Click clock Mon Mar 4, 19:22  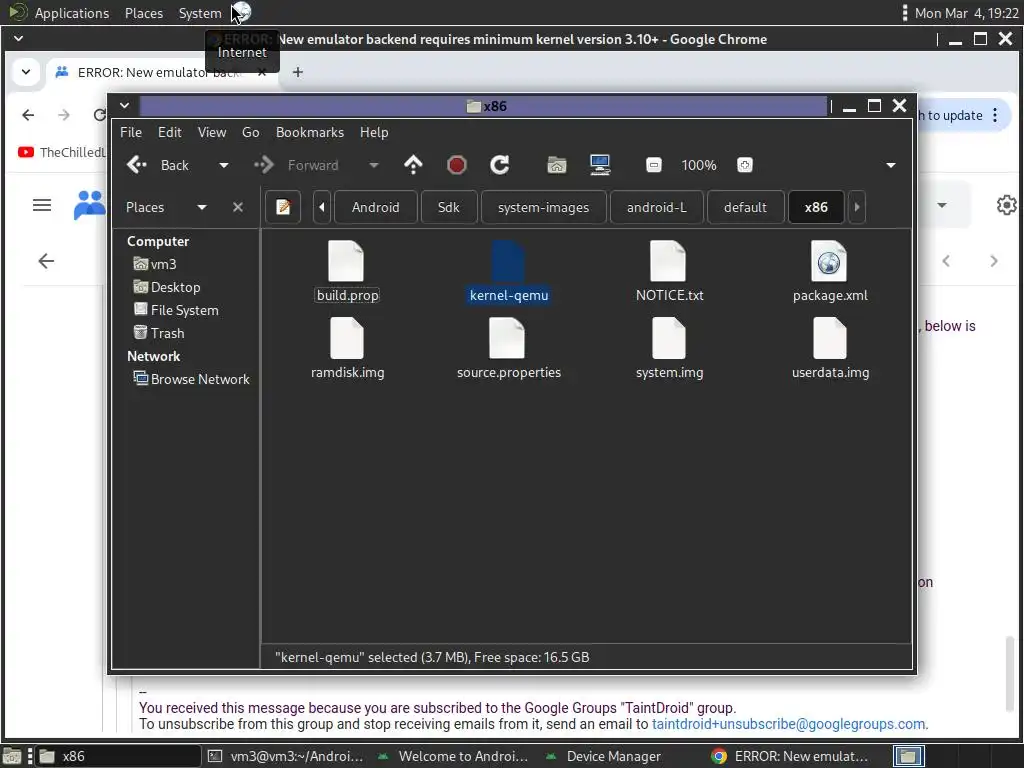pyautogui.click(x=967, y=13)
